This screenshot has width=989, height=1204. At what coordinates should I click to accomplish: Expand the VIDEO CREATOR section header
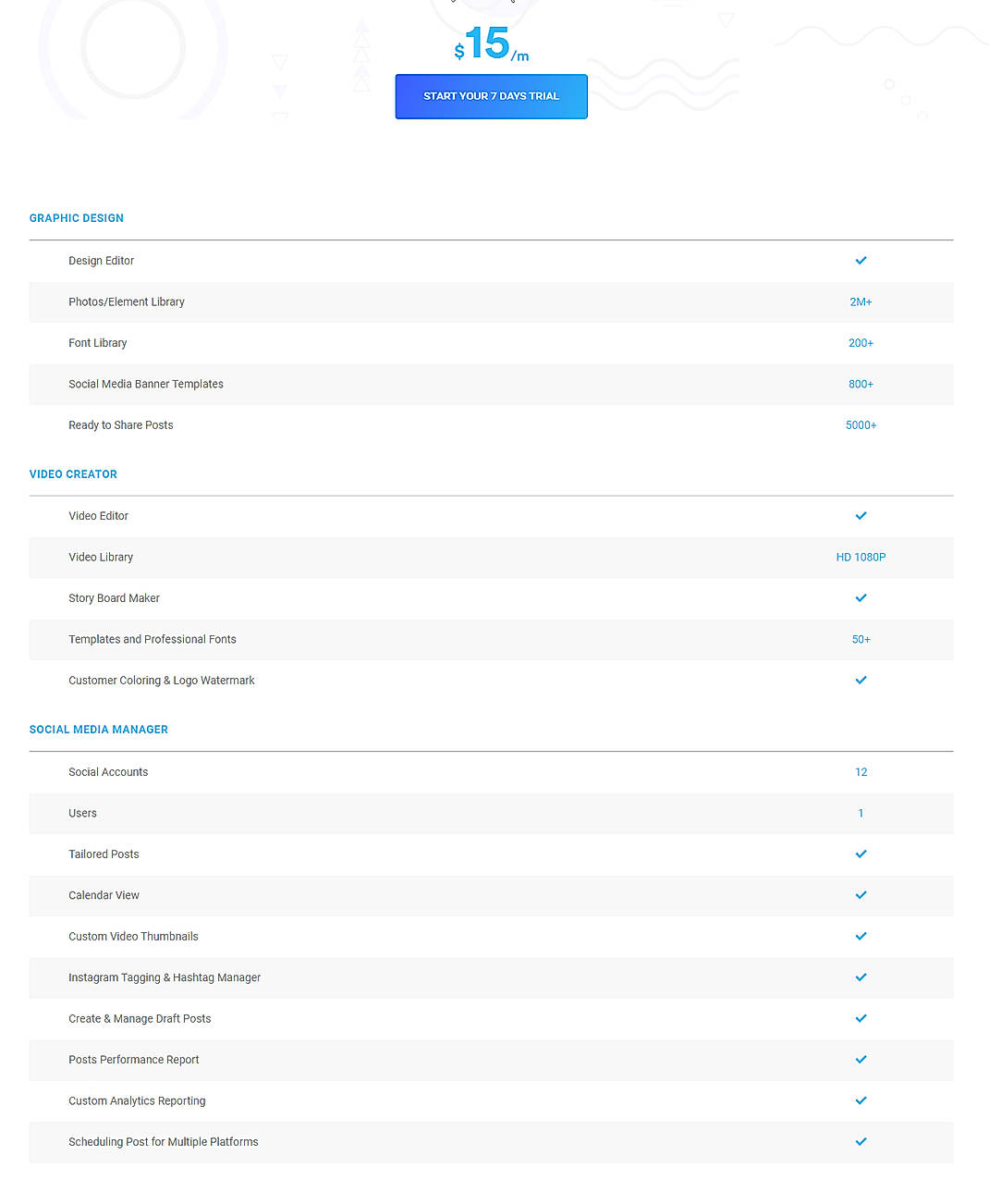point(73,473)
